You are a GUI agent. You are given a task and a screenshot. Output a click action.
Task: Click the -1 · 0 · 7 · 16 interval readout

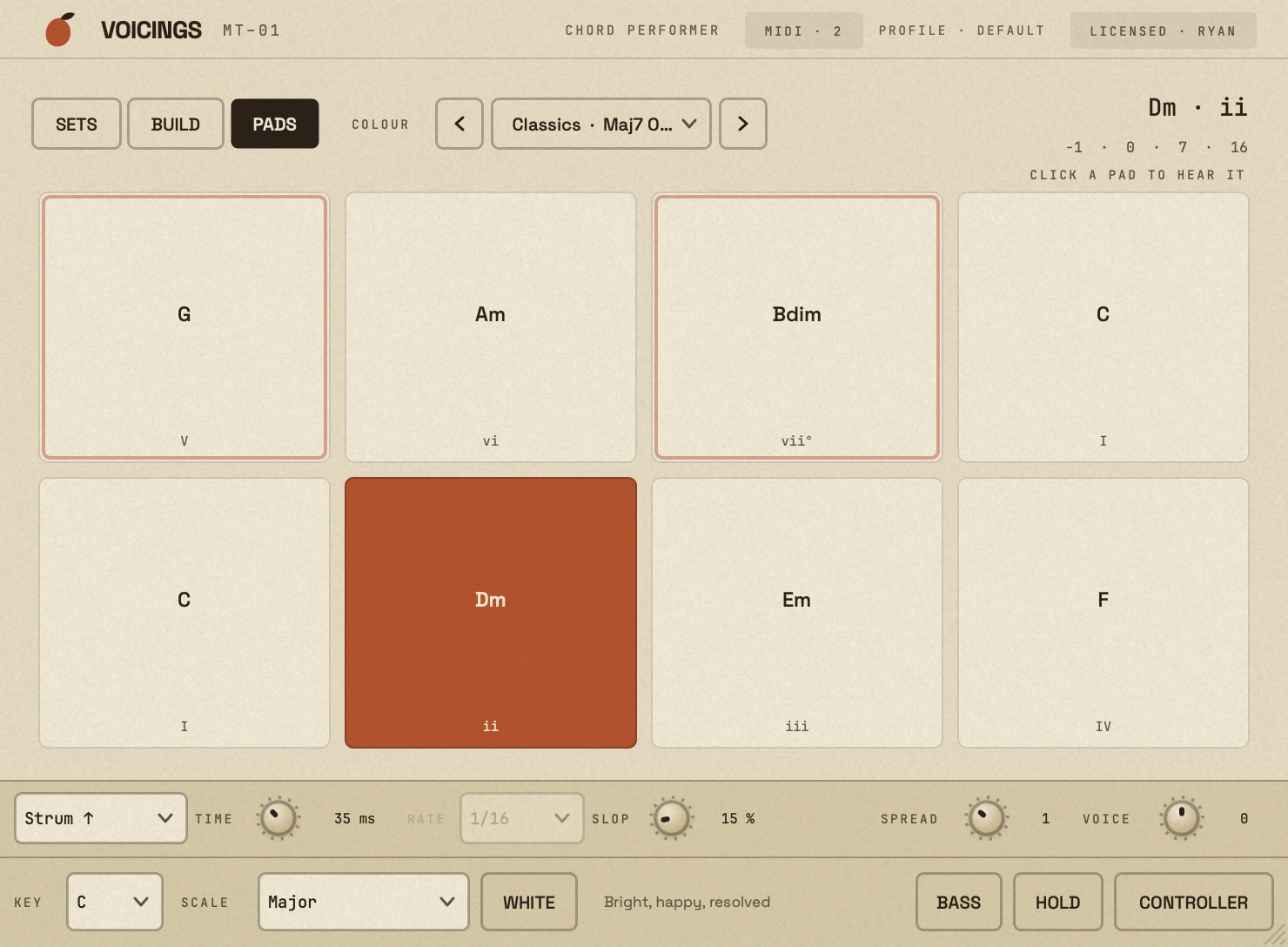click(1157, 147)
